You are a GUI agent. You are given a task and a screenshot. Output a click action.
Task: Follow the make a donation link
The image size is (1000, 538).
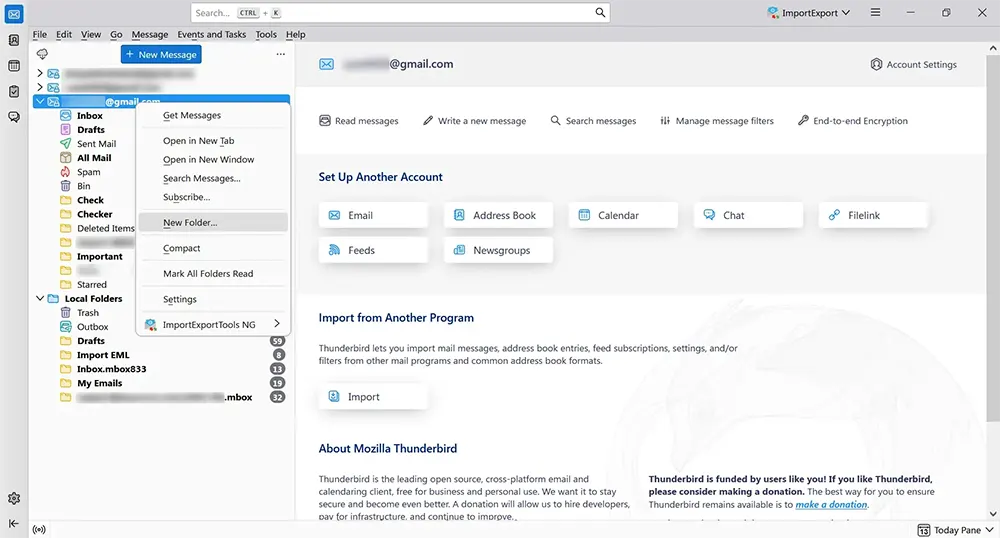(831, 504)
